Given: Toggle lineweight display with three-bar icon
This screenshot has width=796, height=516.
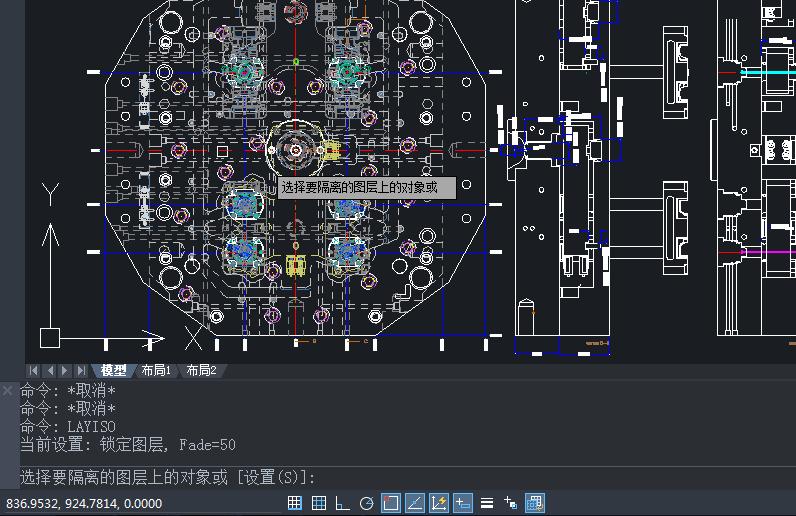Looking at the screenshot, I should (x=487, y=503).
